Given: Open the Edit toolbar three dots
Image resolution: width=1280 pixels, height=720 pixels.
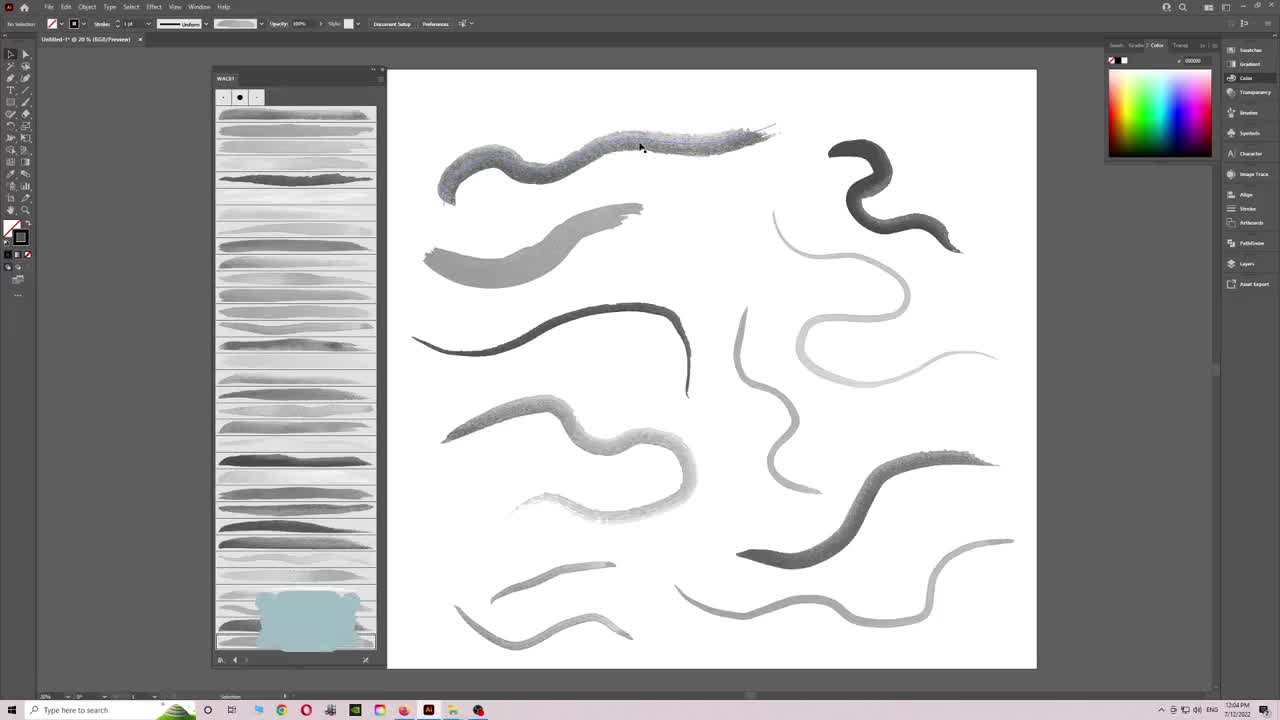Looking at the screenshot, I should [18, 295].
